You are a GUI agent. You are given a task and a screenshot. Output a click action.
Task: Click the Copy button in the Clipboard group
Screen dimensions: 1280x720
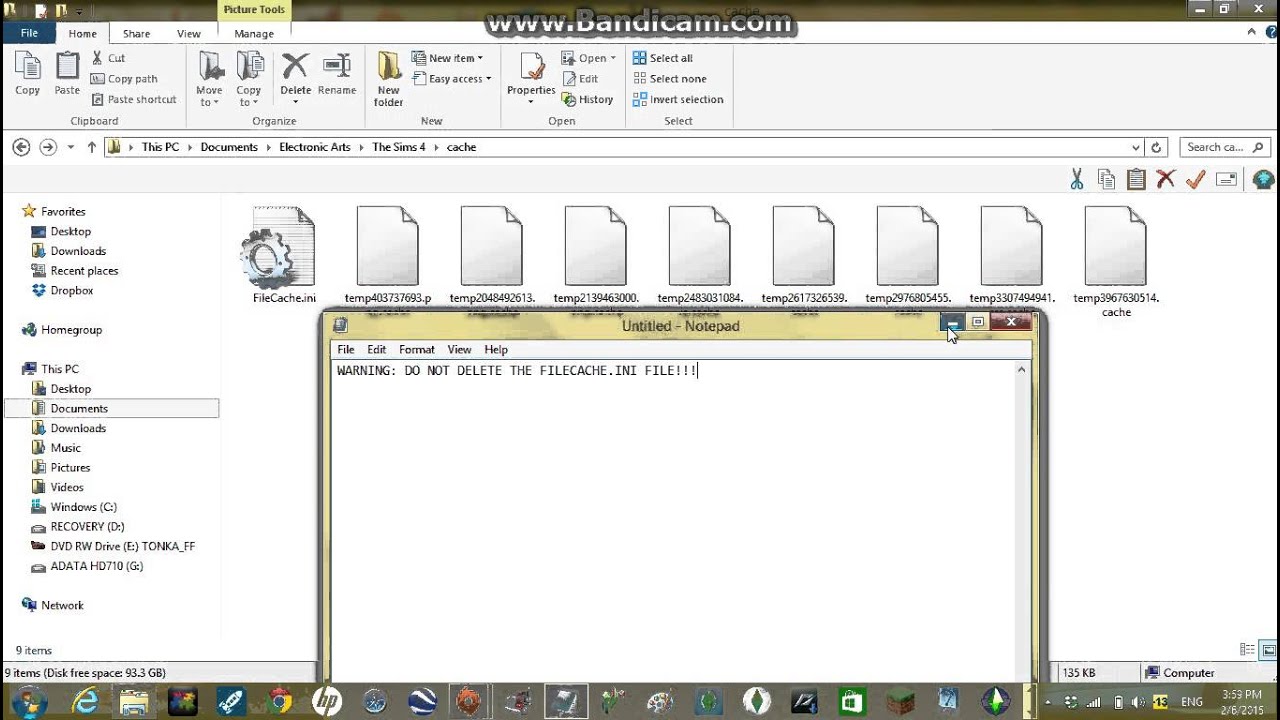28,75
